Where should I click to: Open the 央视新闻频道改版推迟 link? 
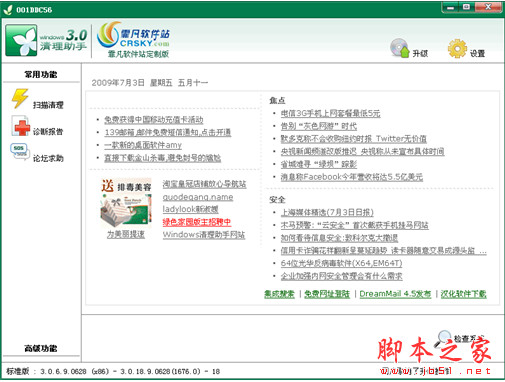362,152
